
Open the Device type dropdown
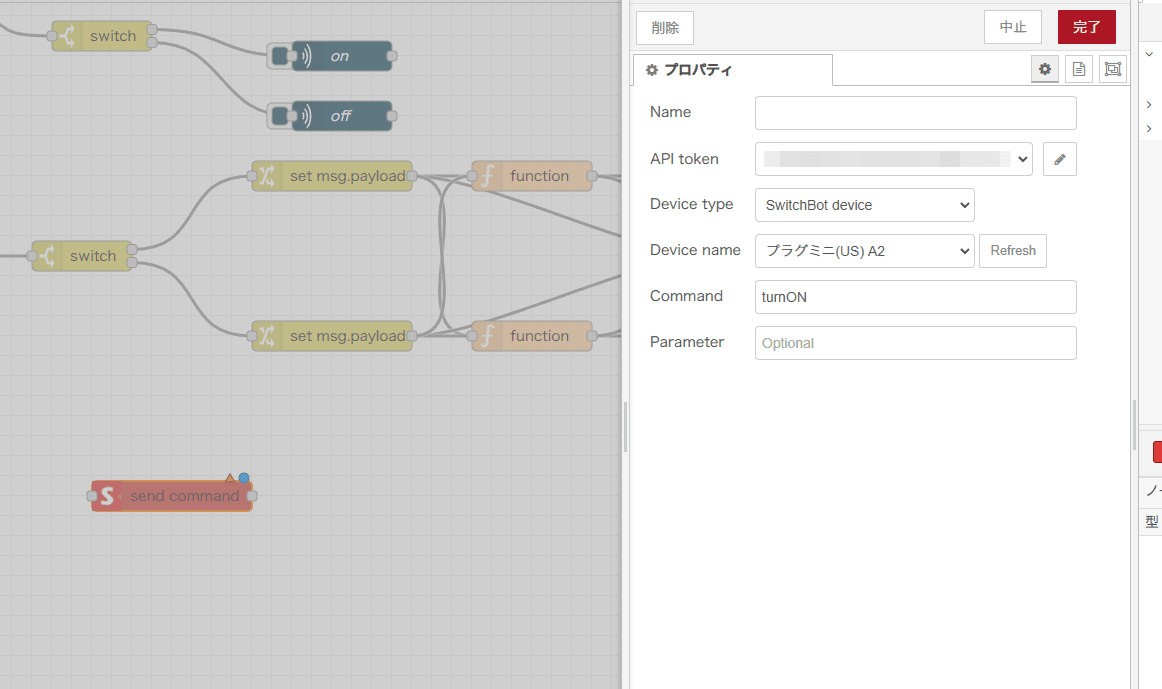coord(864,205)
